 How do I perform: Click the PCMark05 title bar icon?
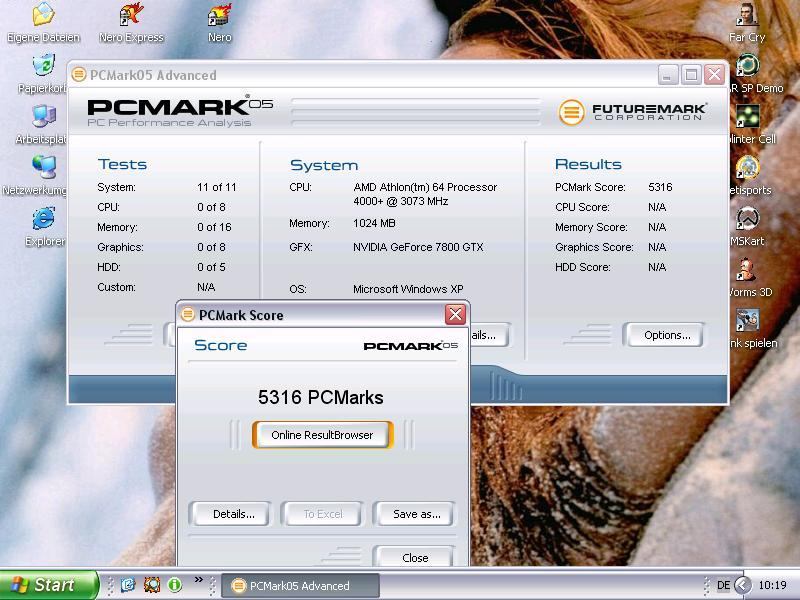79,74
